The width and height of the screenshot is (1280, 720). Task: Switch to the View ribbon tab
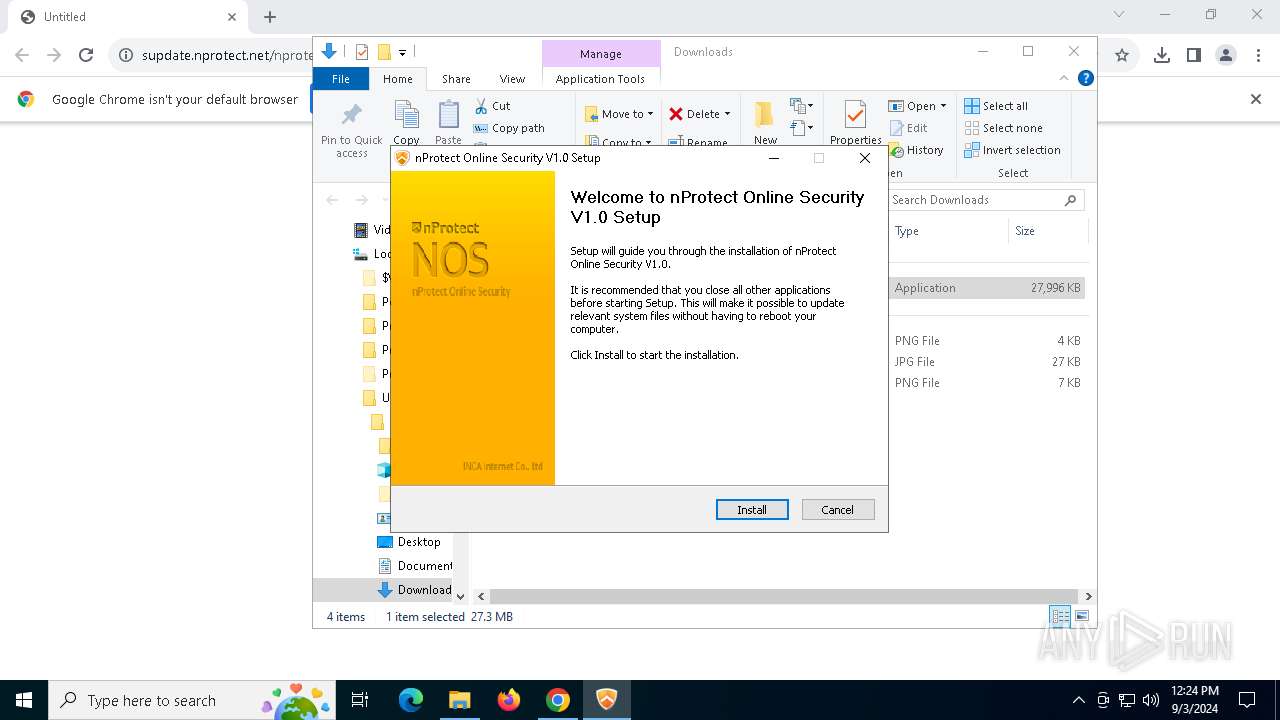coord(512,79)
